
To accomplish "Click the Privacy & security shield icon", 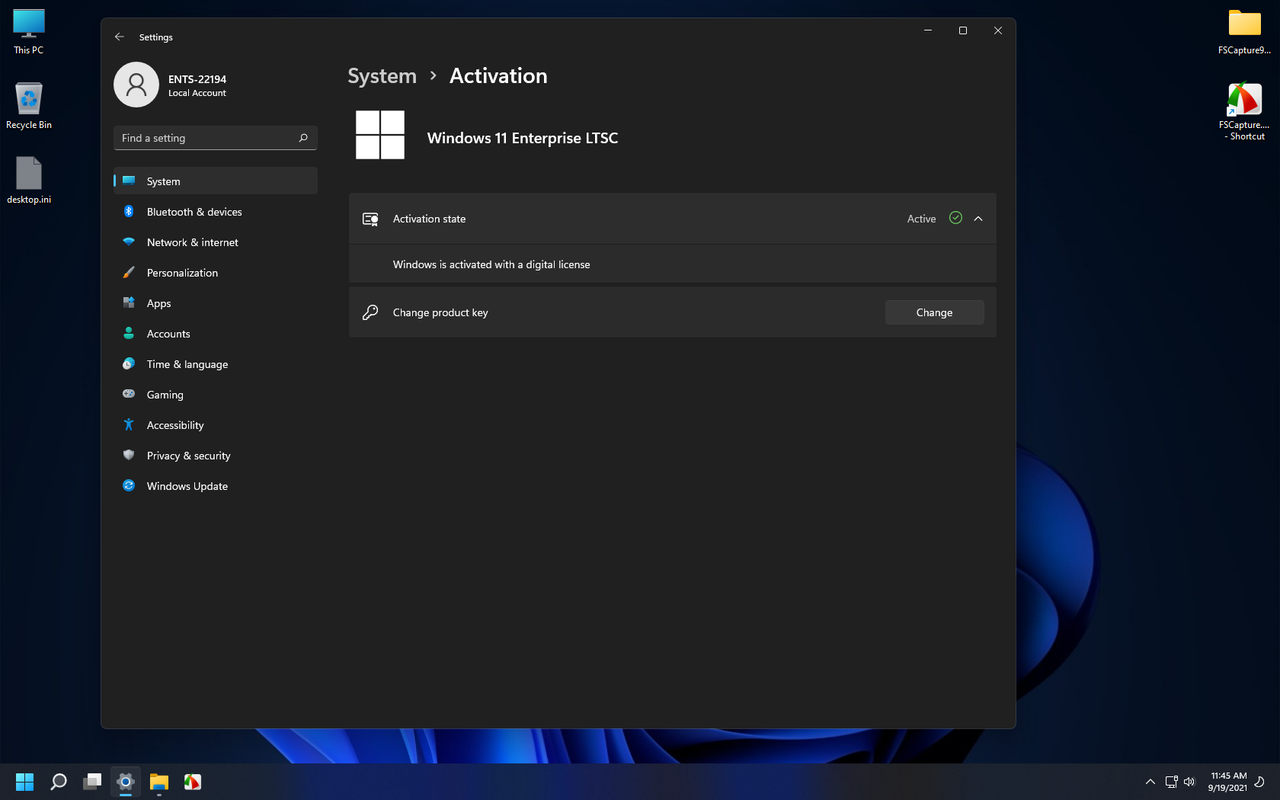I will (x=128, y=455).
